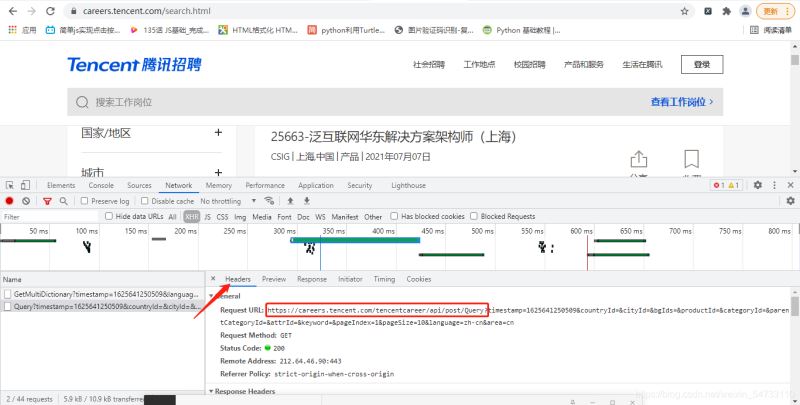Image resolution: width=800 pixels, height=405 pixels.
Task: Check Hide data URLs option
Action: (109, 216)
